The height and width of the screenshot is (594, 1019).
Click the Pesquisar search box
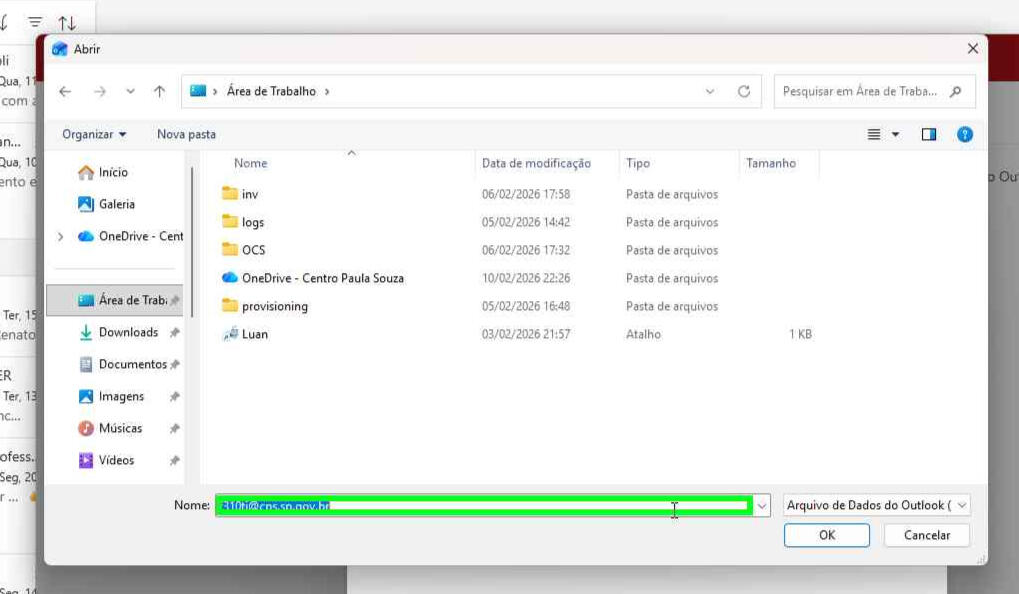pyautogui.click(x=860, y=91)
